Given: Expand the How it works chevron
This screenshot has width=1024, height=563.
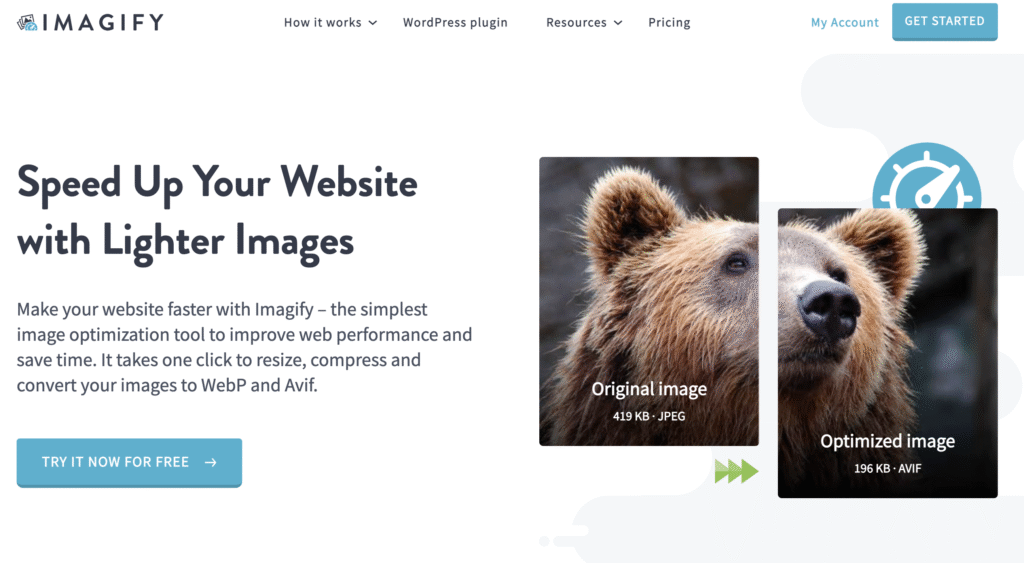Looking at the screenshot, I should 373,23.
